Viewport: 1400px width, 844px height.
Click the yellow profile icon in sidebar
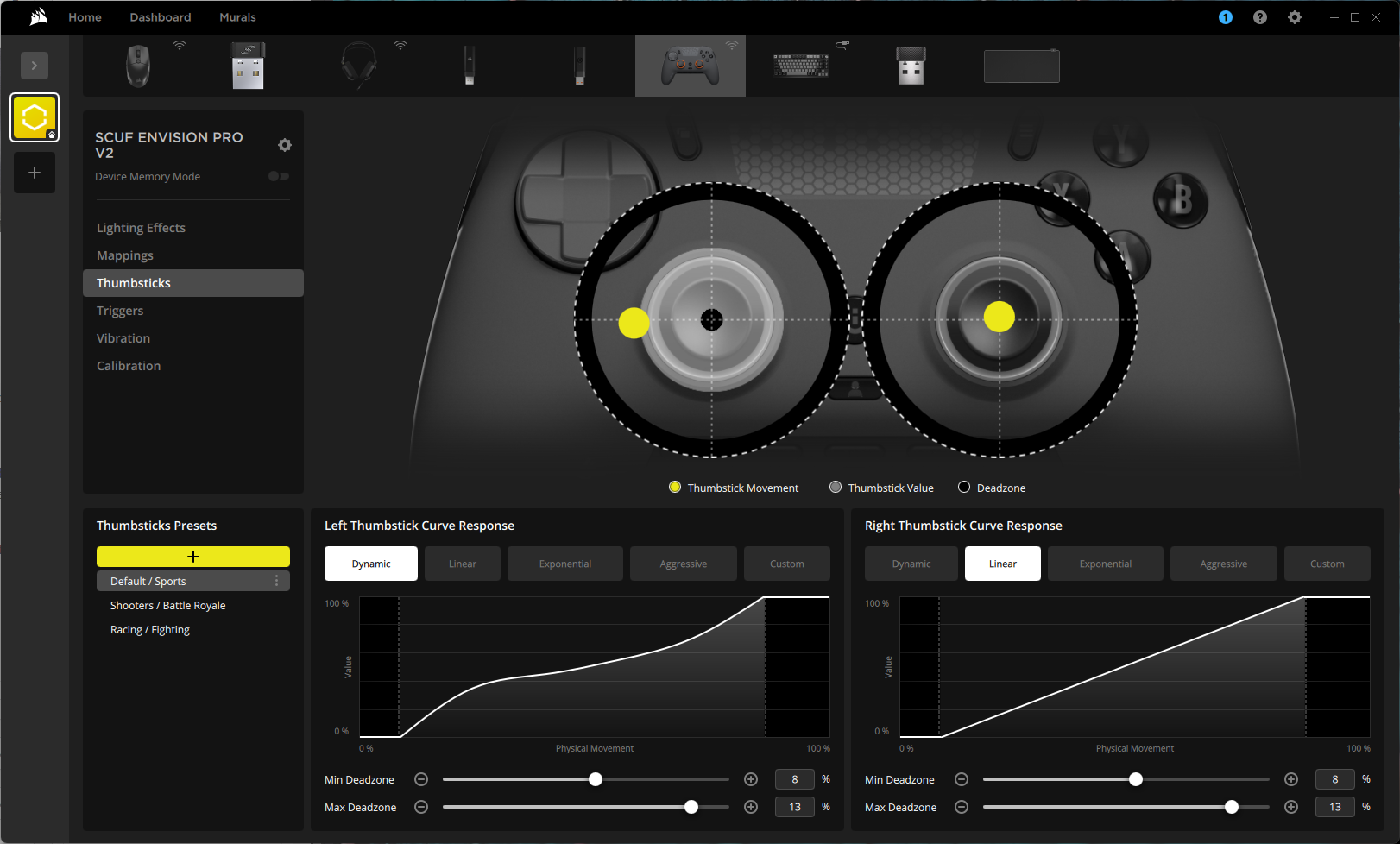[x=35, y=117]
